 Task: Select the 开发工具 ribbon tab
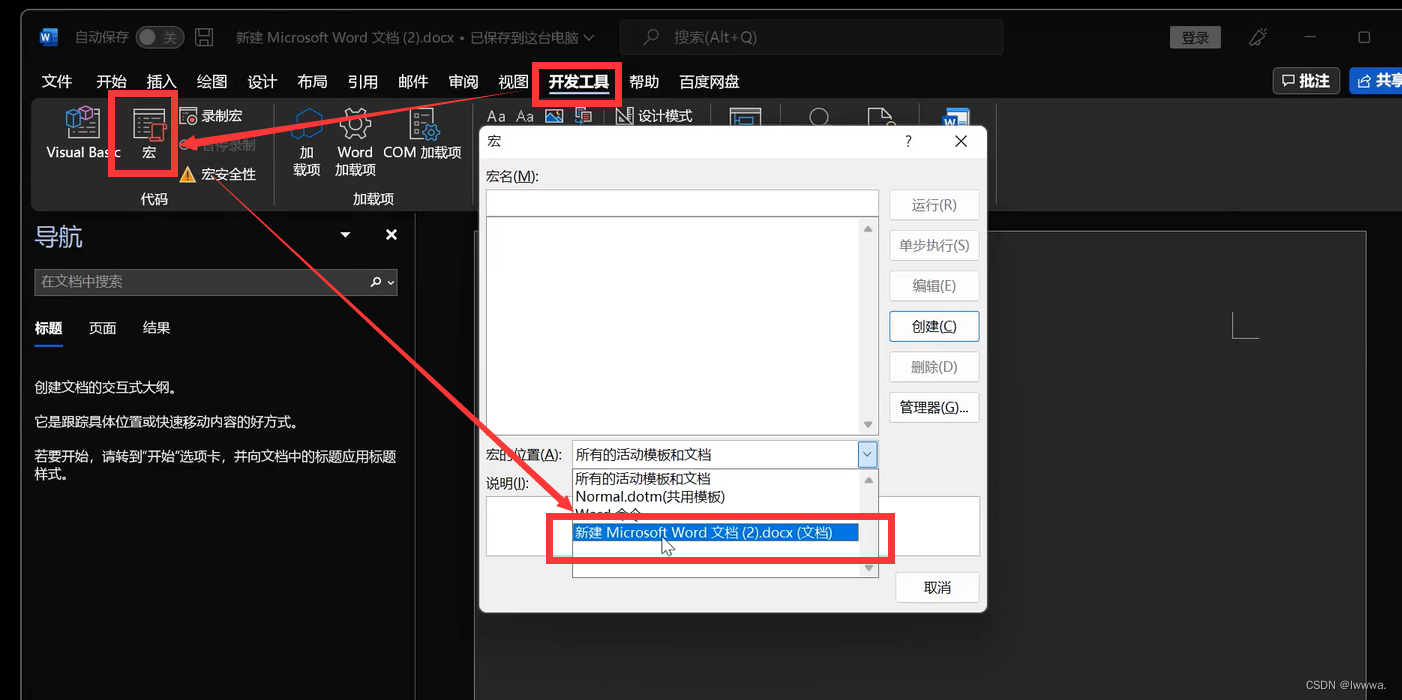(579, 81)
